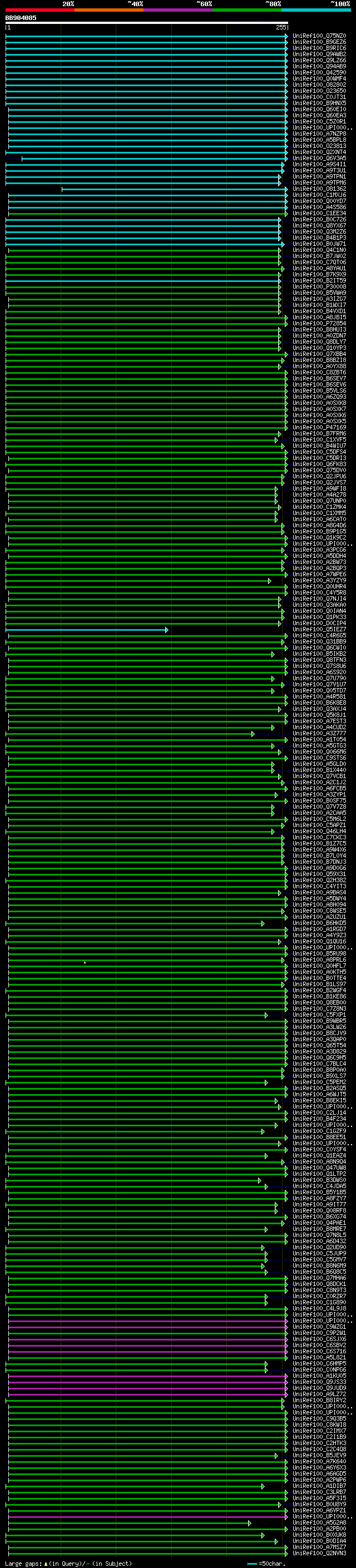The height and width of the screenshot is (1568, 356).
Task: Click the UniRef100_B9HNX5 label
Action: point(319,103)
